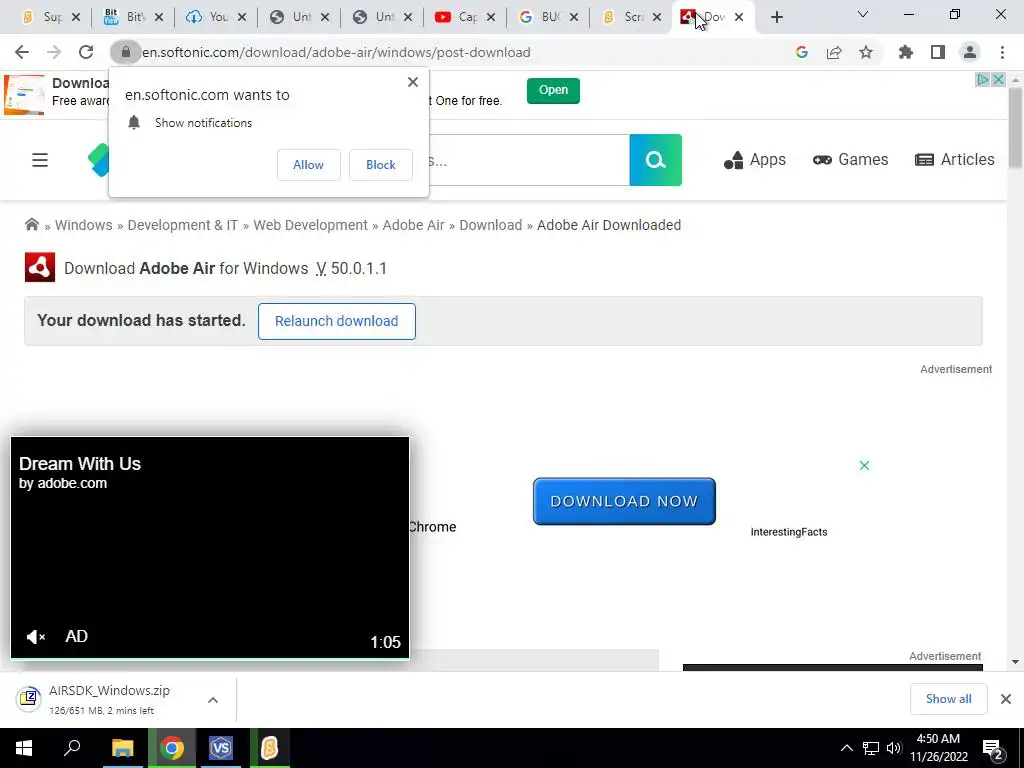
Task: Open Chrome three-dot menu
Action: pos(1002,52)
